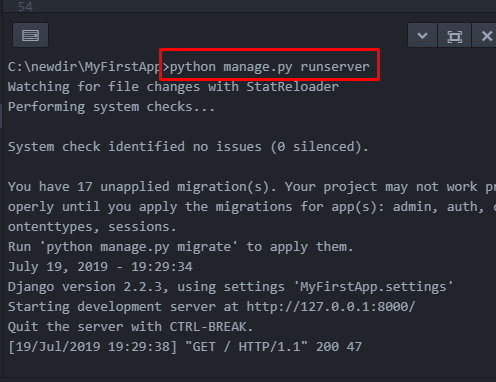Click the 'Watching for file changes with StatReloader' line
The image size is (496, 382).
tap(173, 87)
